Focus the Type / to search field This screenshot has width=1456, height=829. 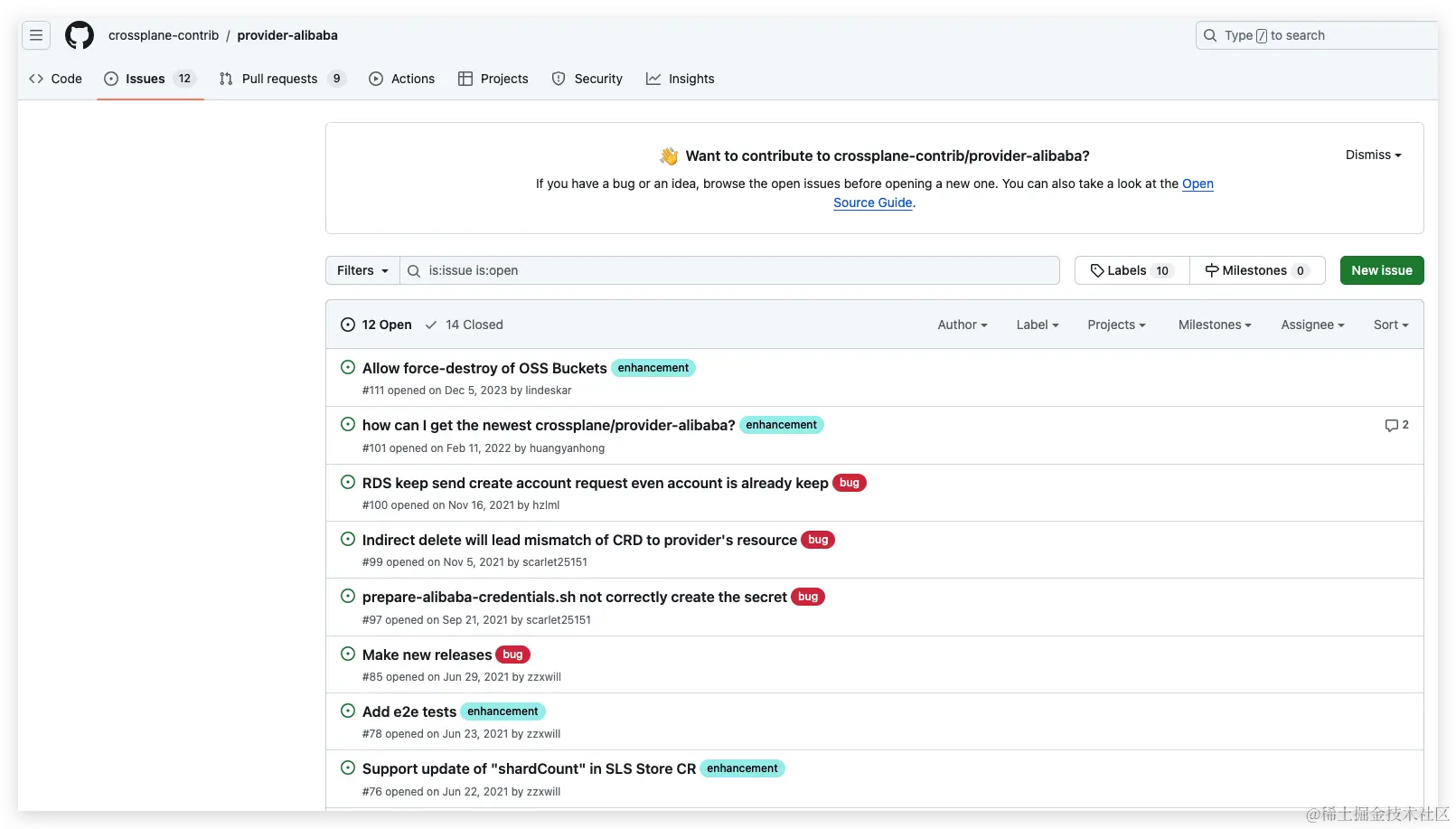click(1317, 35)
